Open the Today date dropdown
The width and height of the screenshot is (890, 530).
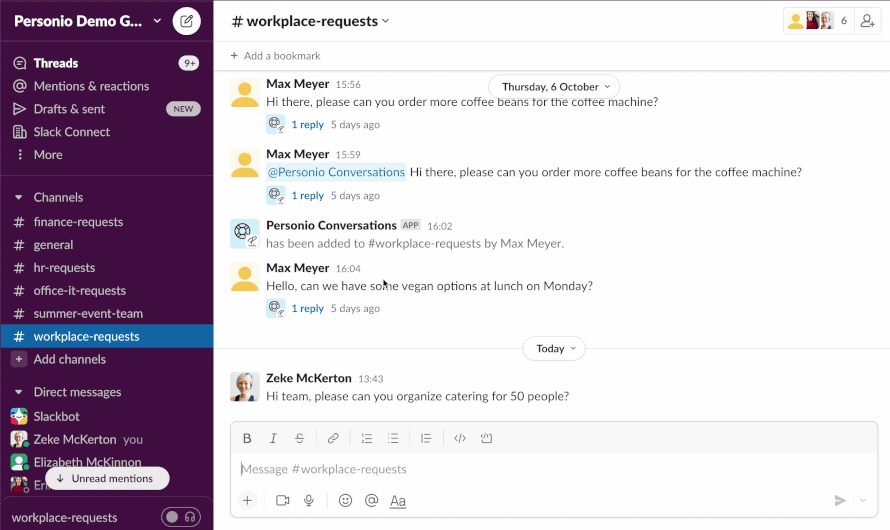pyautogui.click(x=554, y=348)
